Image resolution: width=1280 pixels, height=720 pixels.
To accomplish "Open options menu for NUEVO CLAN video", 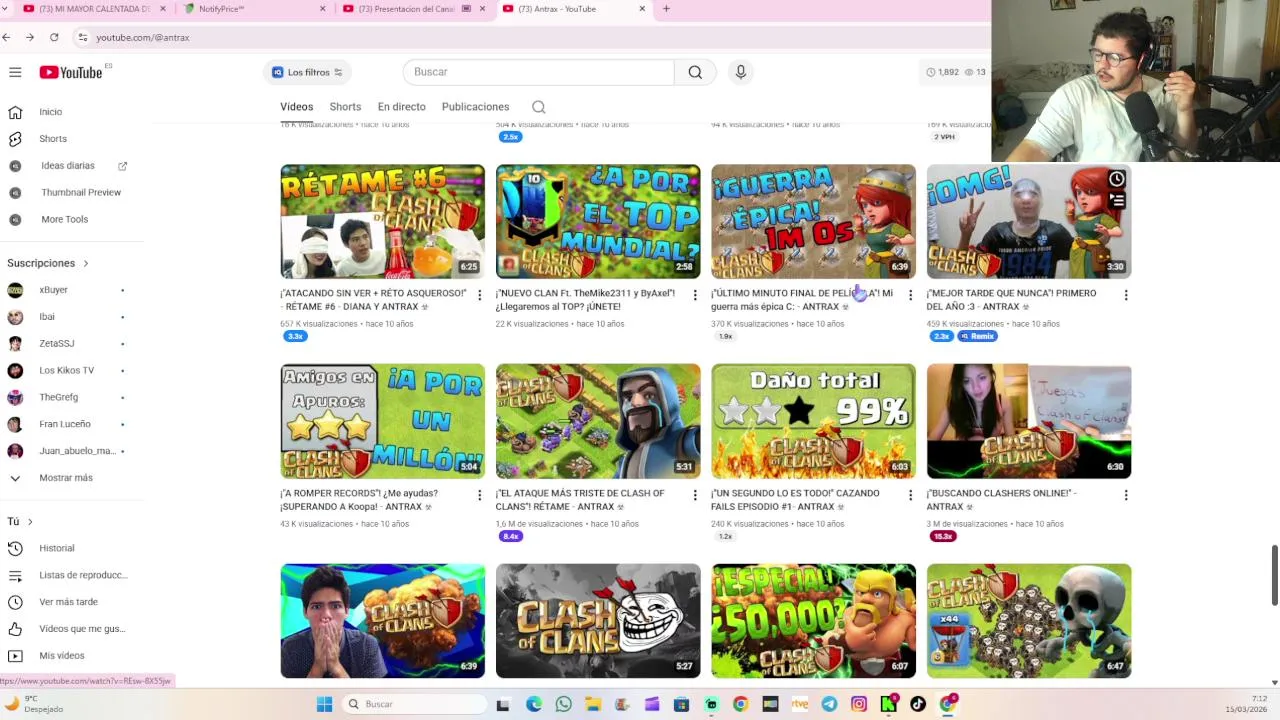I will (695, 295).
